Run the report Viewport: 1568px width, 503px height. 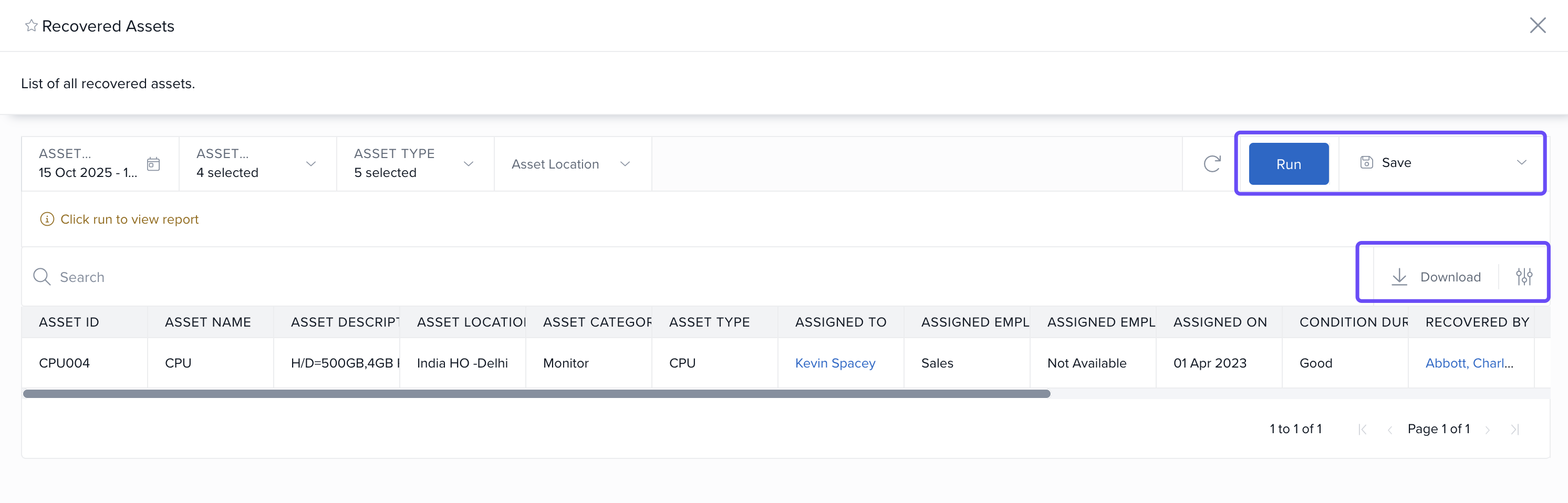1288,164
